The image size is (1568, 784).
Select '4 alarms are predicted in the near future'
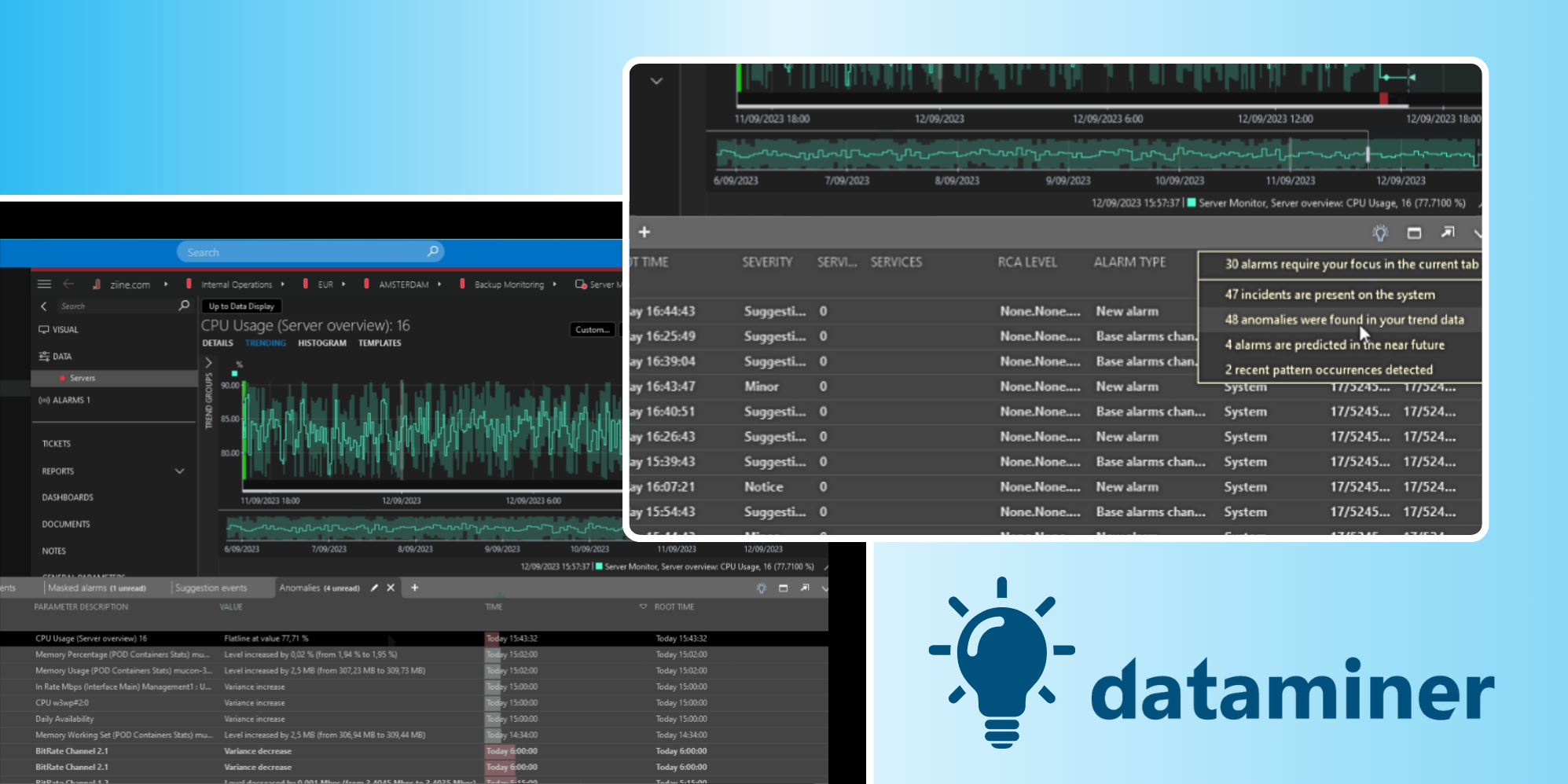(1340, 345)
